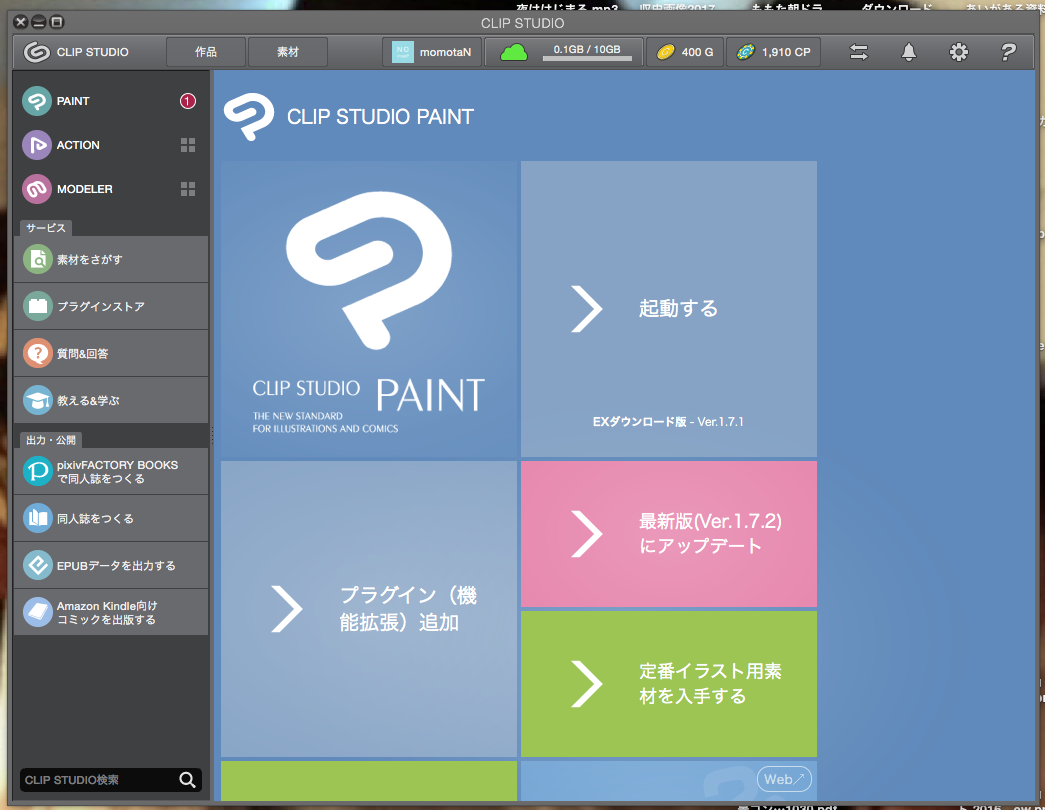Open the grid icon beside ACTION
The width and height of the screenshot is (1045, 810).
188,145
